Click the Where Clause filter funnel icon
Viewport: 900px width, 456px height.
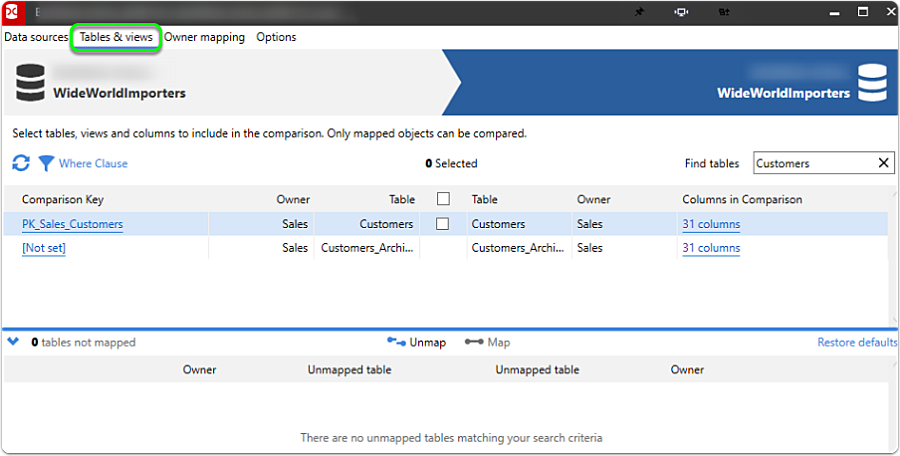(46, 163)
